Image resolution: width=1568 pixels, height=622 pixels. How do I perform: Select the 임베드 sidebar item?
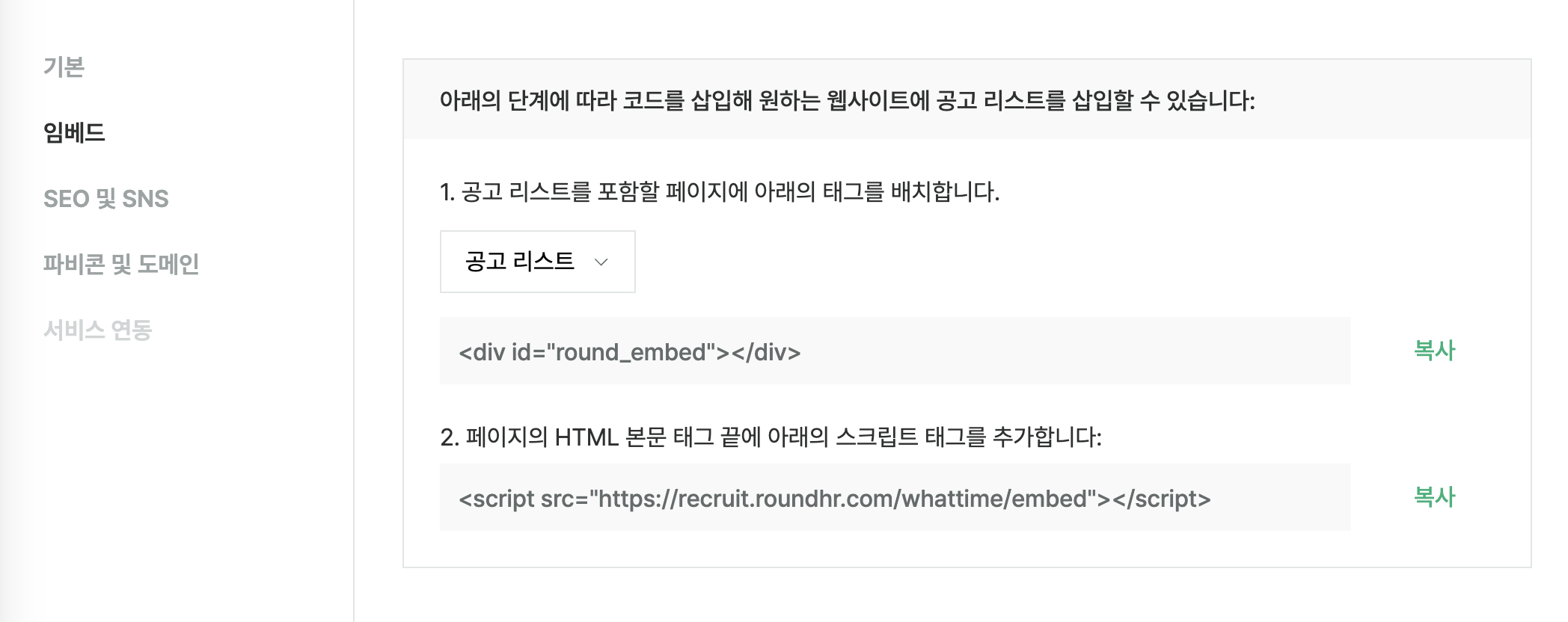pyautogui.click(x=74, y=133)
